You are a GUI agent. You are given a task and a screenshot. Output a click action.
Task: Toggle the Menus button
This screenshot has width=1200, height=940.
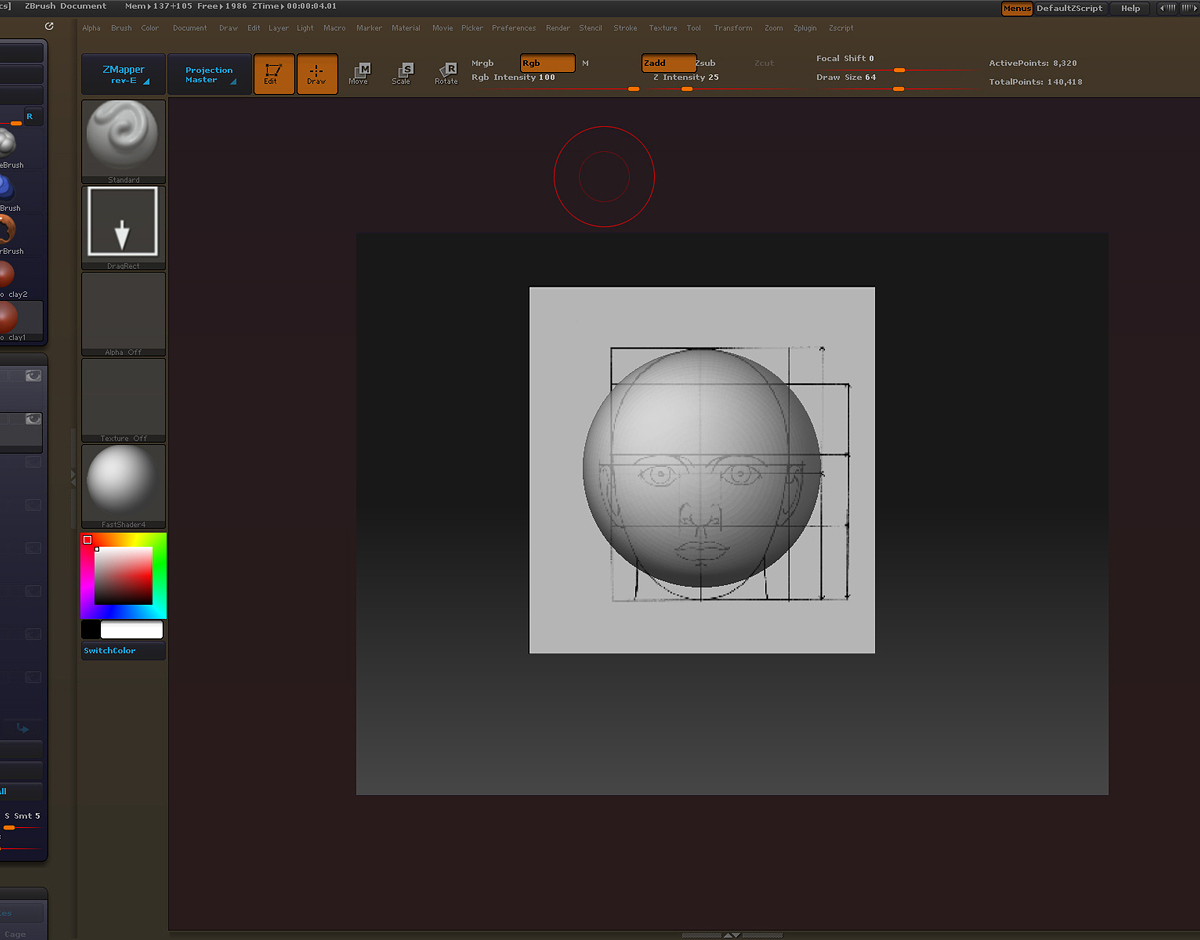[x=1017, y=8]
